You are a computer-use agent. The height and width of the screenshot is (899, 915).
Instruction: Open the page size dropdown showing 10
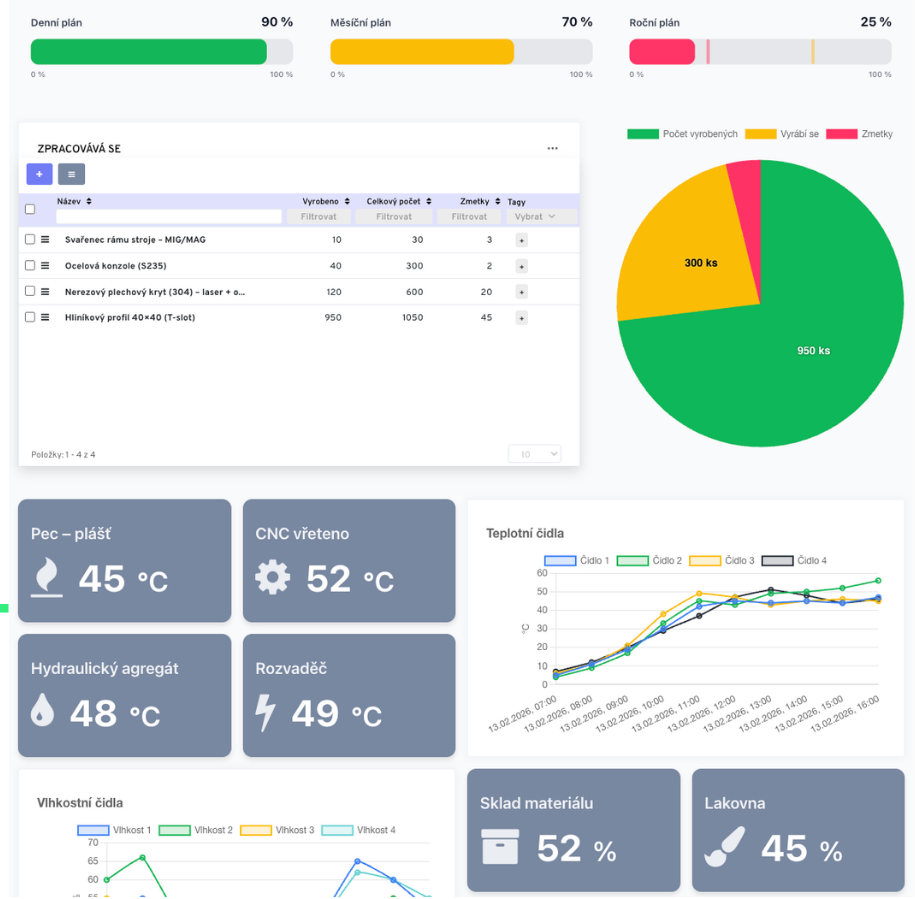pyautogui.click(x=534, y=453)
